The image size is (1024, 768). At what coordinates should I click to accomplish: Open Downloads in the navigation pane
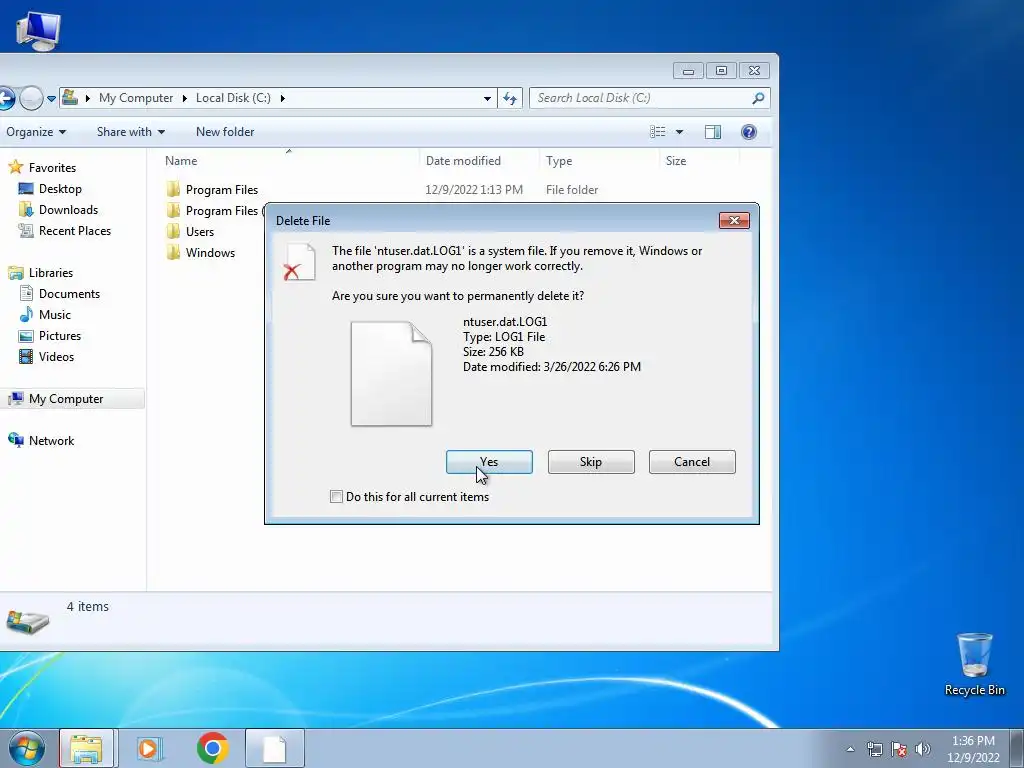pyautogui.click(x=69, y=210)
